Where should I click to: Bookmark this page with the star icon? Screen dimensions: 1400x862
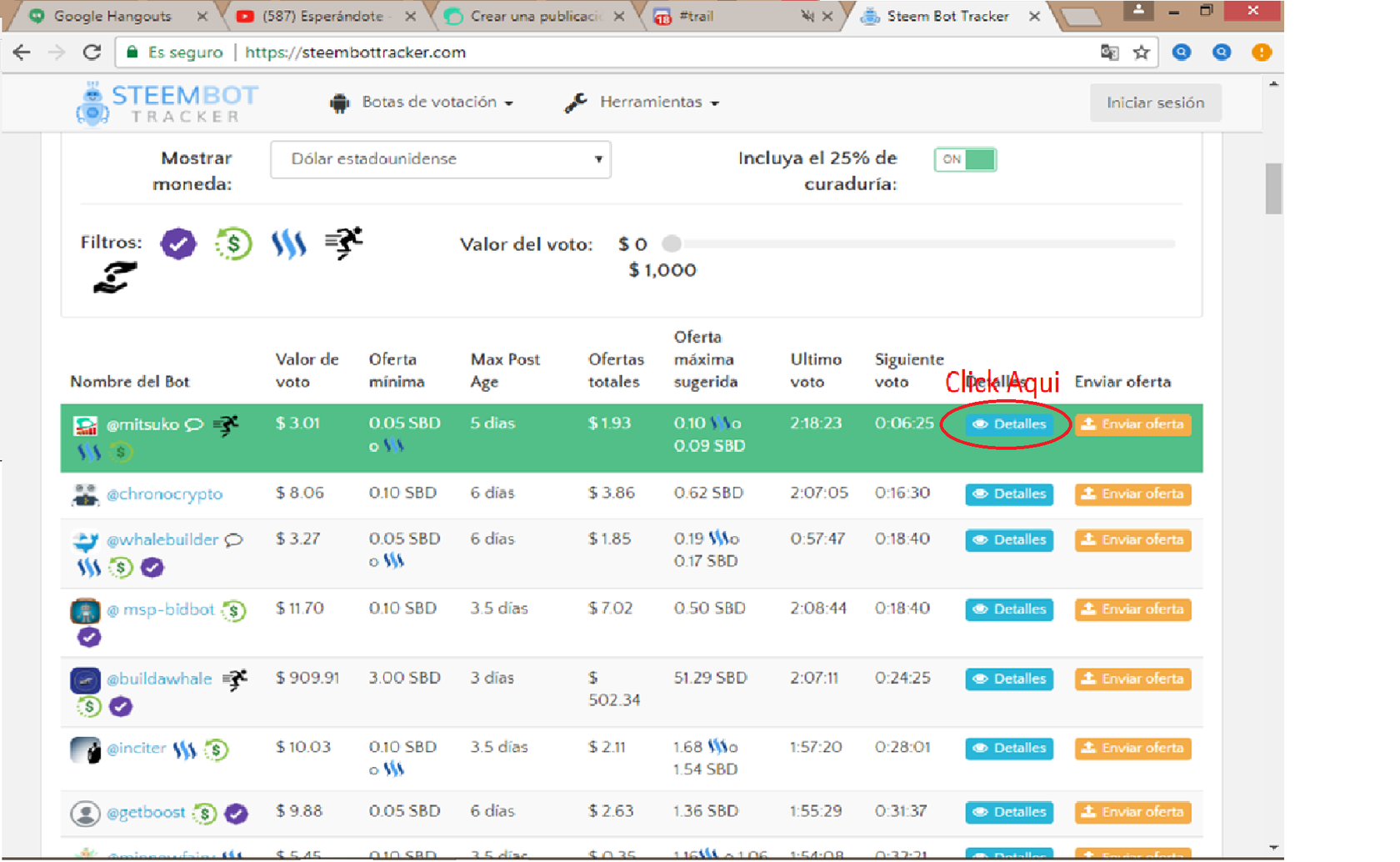[1142, 53]
